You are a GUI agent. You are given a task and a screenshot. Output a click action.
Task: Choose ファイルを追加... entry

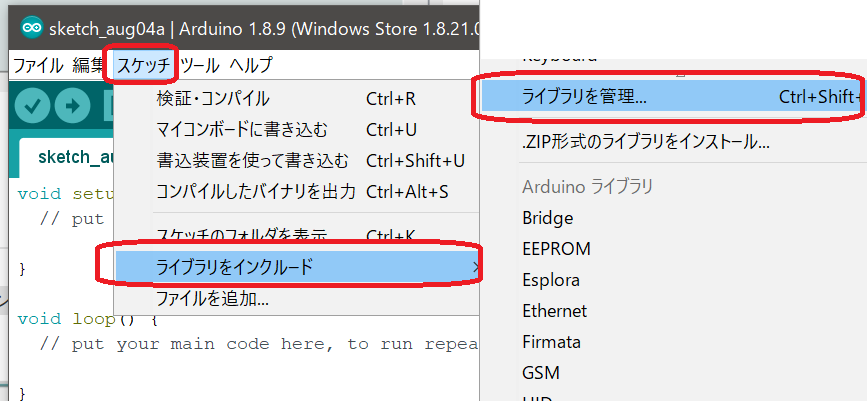point(296,299)
